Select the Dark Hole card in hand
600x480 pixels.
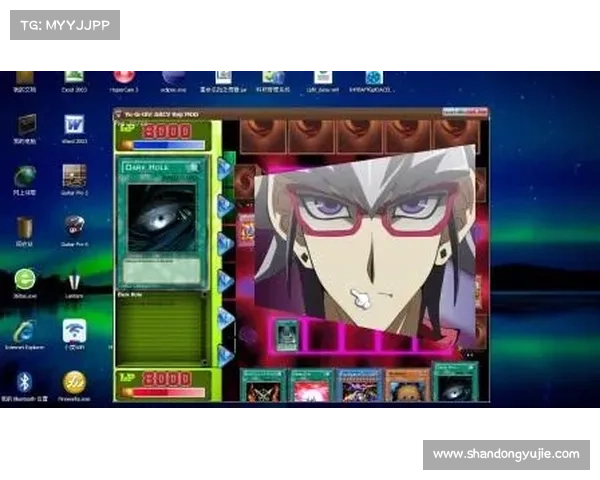pyautogui.click(x=455, y=383)
